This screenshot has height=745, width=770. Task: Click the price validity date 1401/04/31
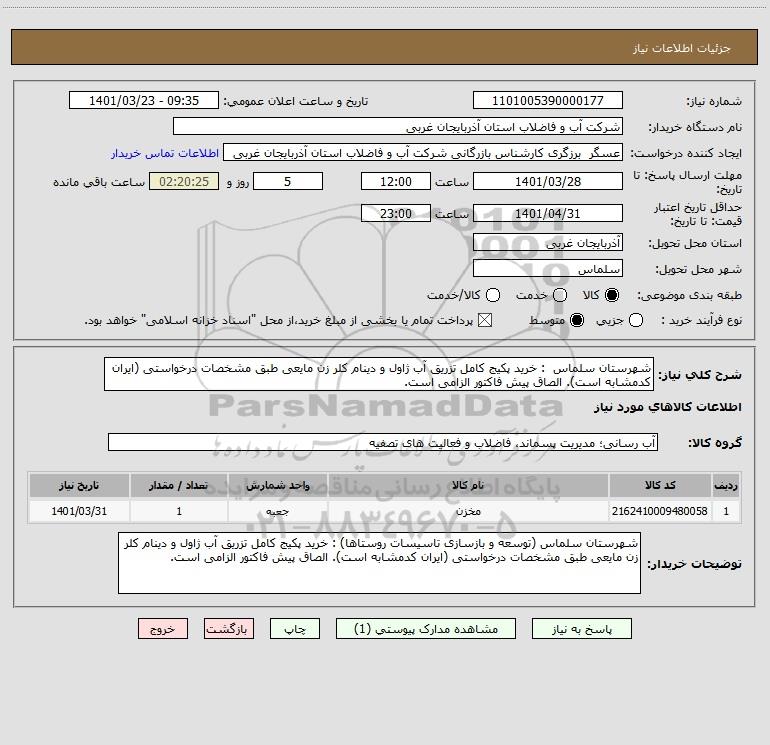(548, 213)
